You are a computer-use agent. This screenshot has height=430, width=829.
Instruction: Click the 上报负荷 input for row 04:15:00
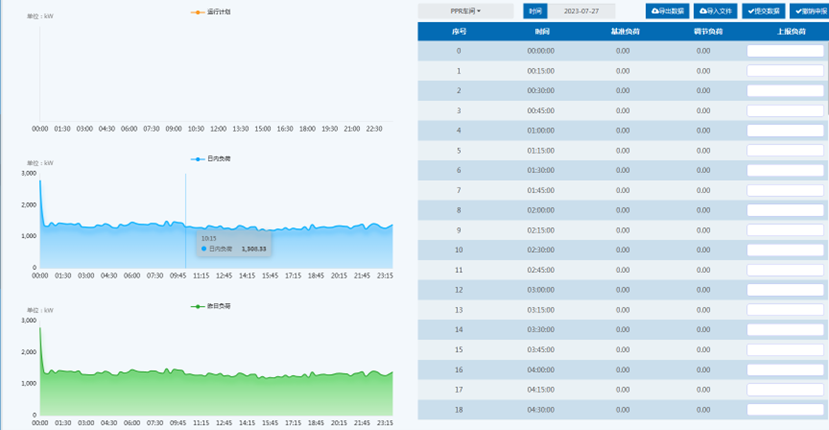(785, 390)
